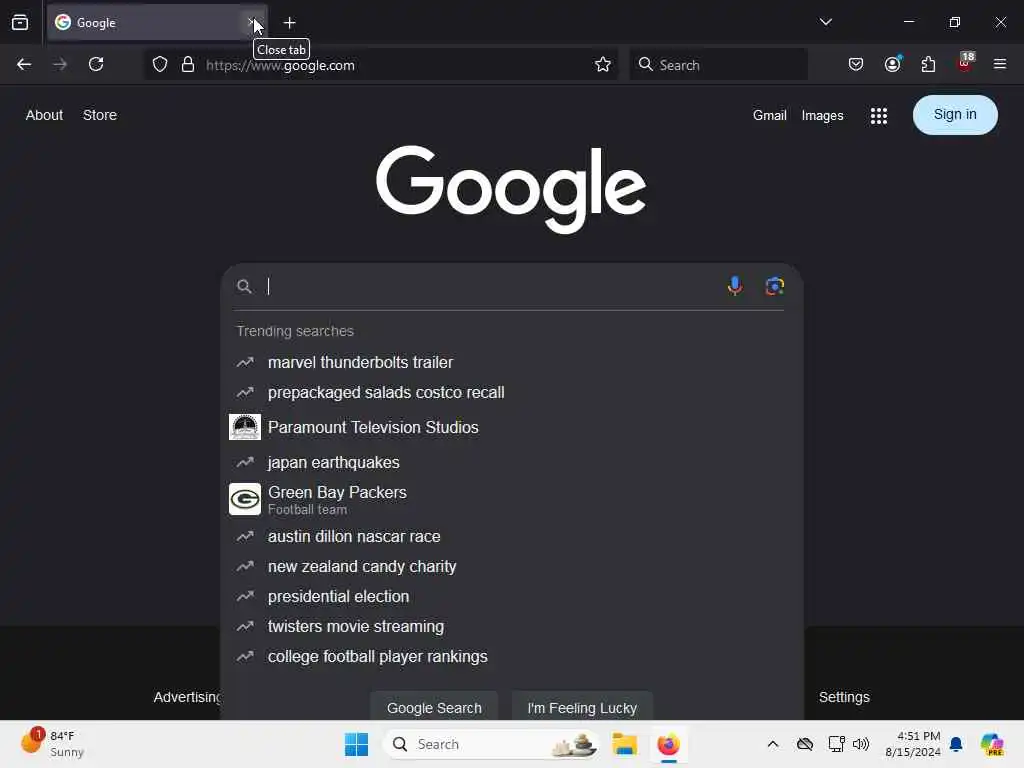1024x768 pixels.
Task: Go back one page
Action: tap(24, 65)
